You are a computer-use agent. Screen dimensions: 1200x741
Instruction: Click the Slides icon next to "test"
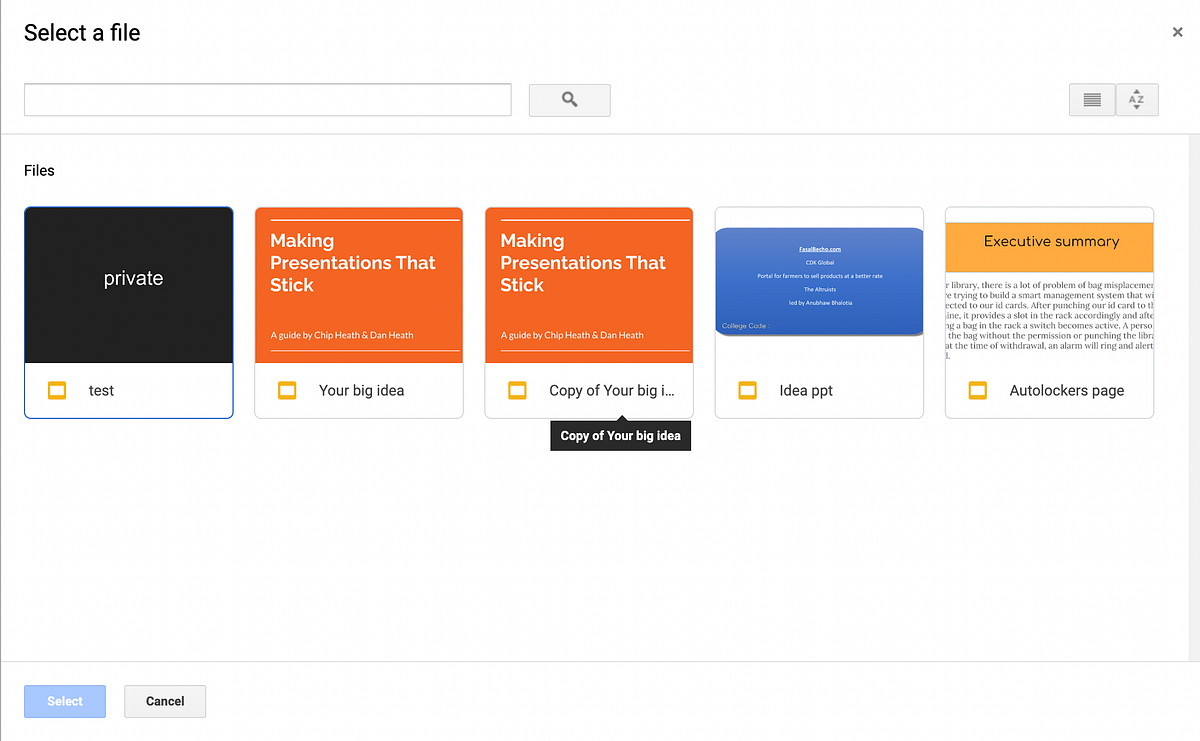click(x=57, y=391)
